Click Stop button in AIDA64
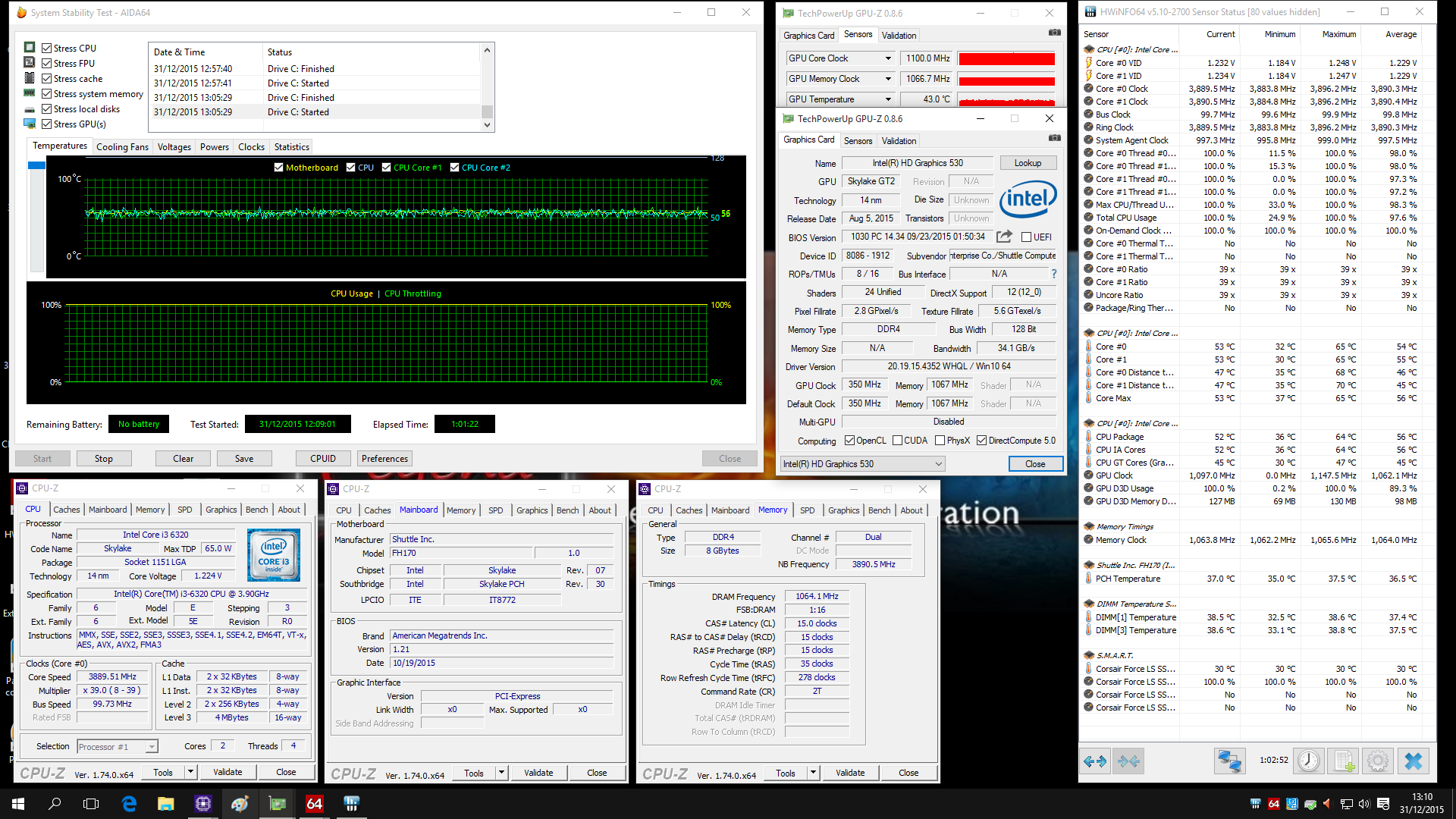 click(104, 459)
